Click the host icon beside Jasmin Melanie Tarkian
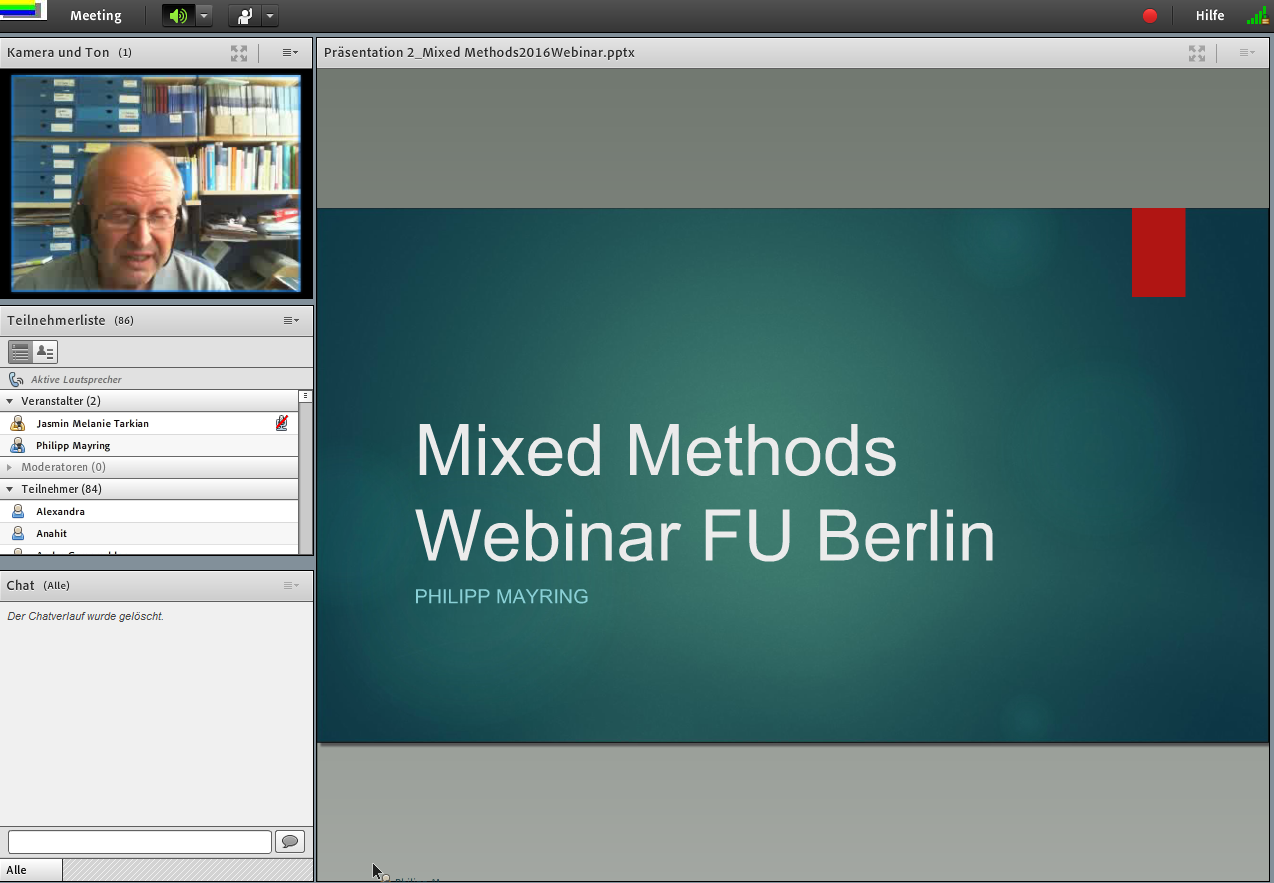The image size is (1274, 883). coord(17,423)
